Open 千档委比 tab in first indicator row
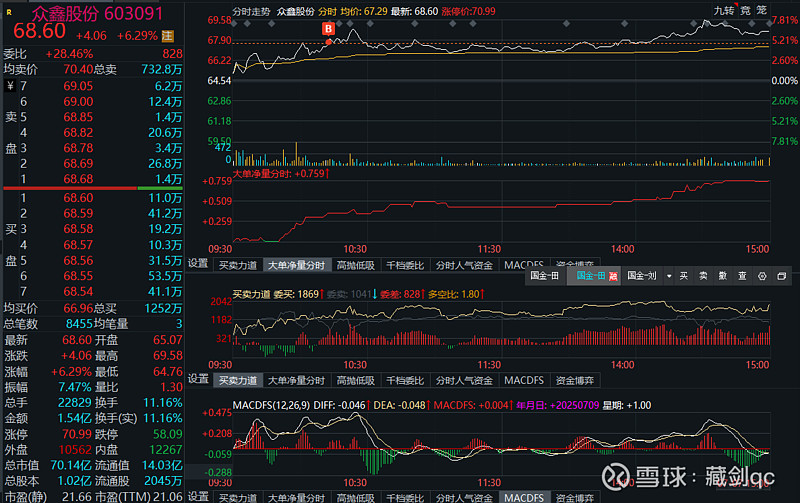This screenshot has height=503, width=800. pos(405,265)
